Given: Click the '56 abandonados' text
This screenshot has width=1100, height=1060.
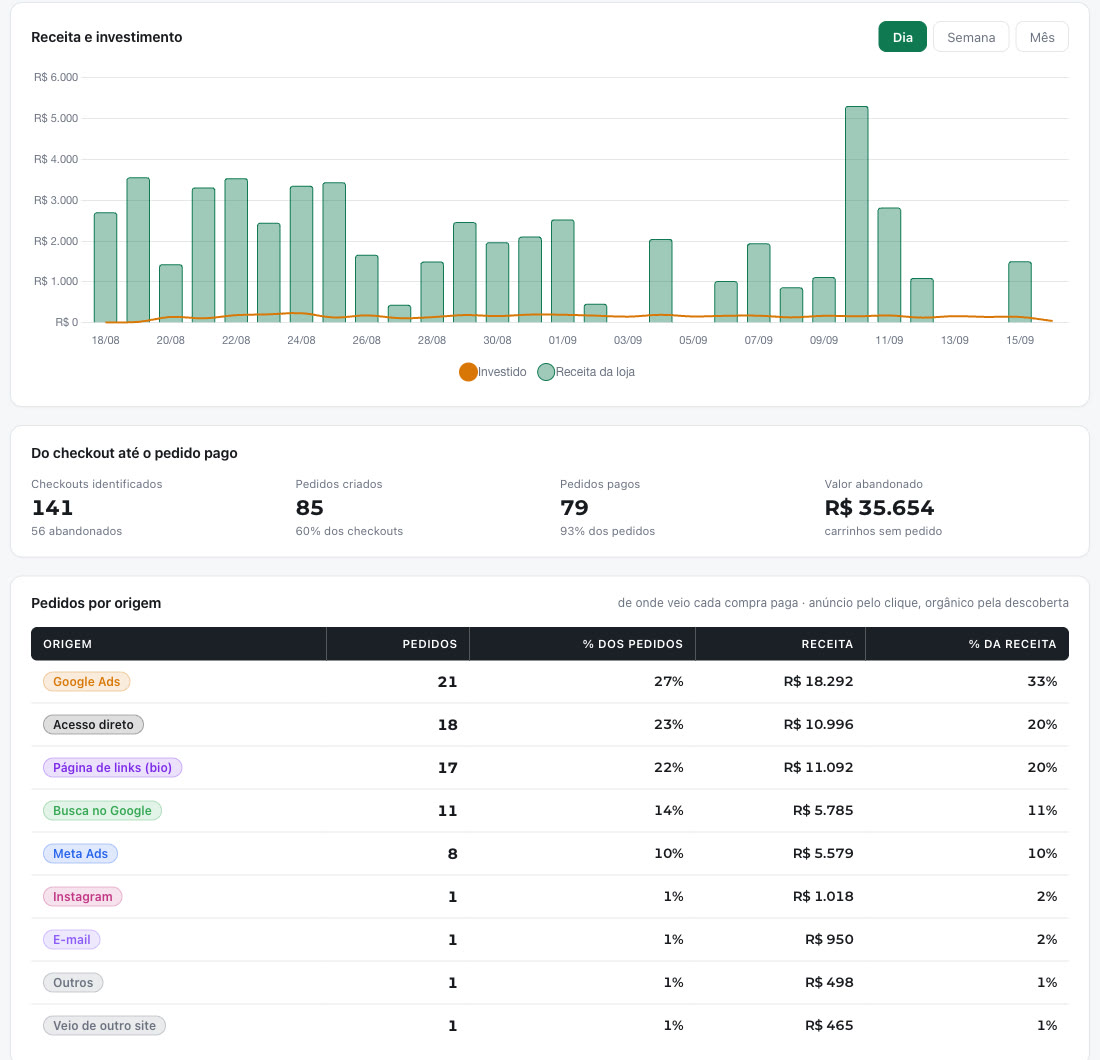Looking at the screenshot, I should [x=76, y=531].
